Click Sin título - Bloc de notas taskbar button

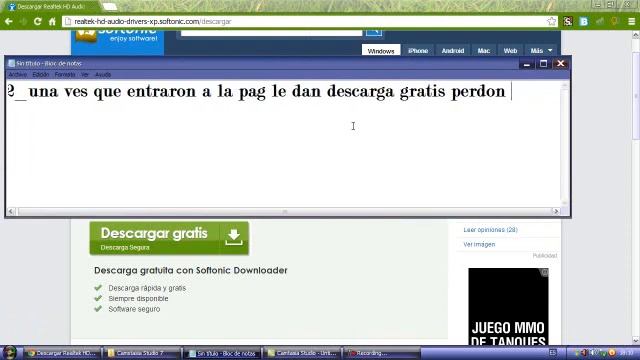(222, 353)
